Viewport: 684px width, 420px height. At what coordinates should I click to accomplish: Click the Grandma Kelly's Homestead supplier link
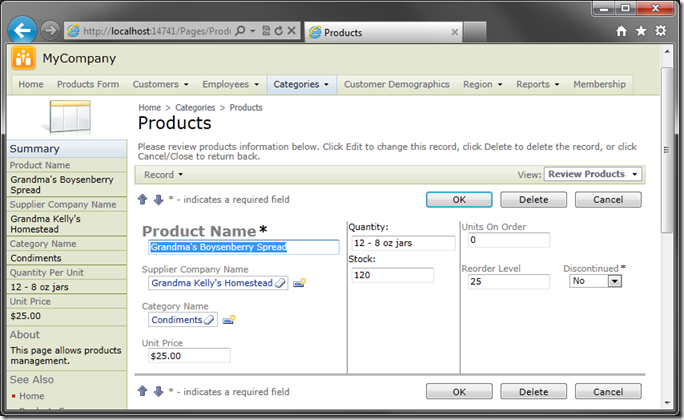212,283
